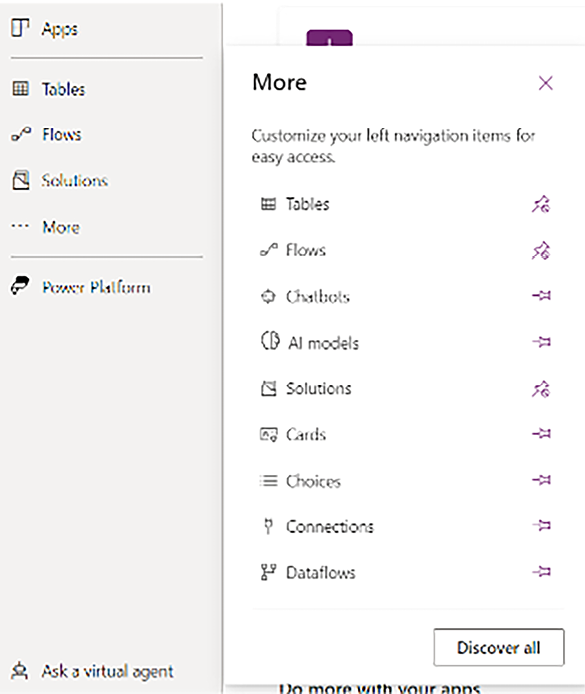Unpin Flows from left navigation
585x694 pixels.
point(541,251)
